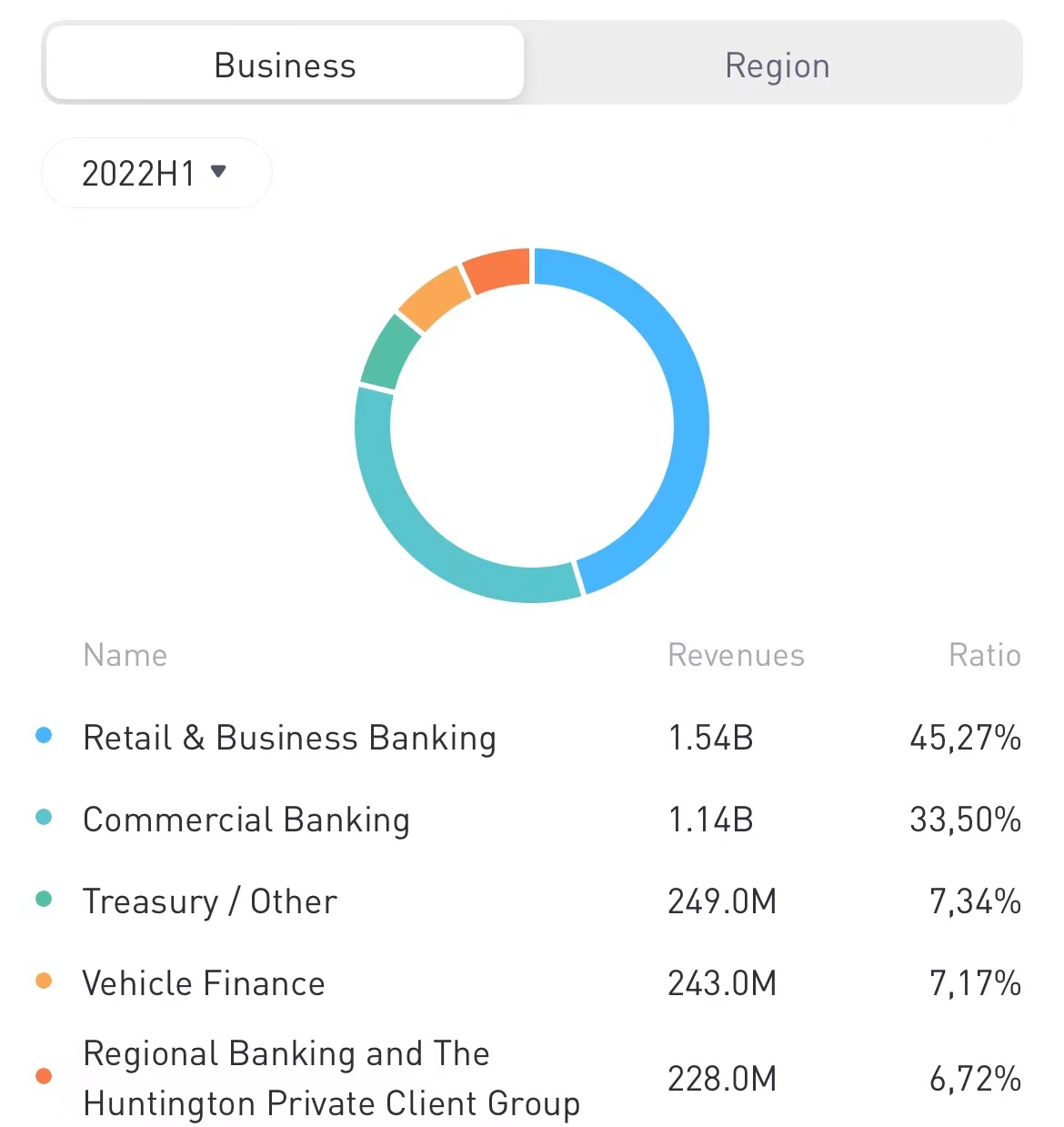Click the Revenues column header
Image resolution: width=1064 pixels, height=1127 pixels.
(x=736, y=655)
